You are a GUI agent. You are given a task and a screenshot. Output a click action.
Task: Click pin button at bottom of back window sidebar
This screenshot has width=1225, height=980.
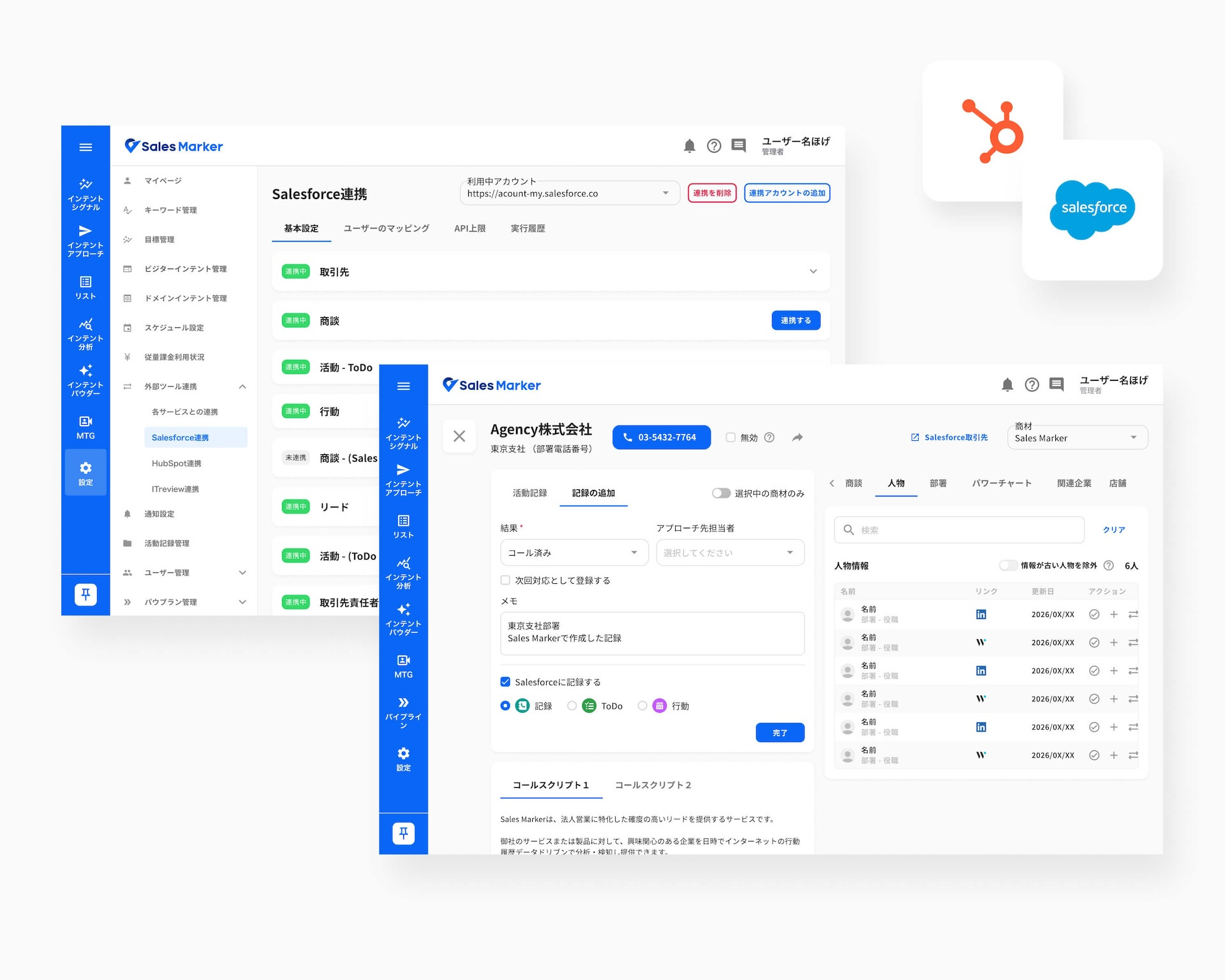coord(85,595)
